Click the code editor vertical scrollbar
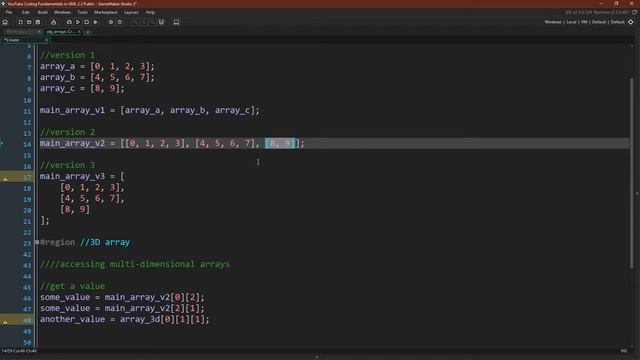This screenshot has height=360, width=640. pyautogui.click(x=632, y=173)
